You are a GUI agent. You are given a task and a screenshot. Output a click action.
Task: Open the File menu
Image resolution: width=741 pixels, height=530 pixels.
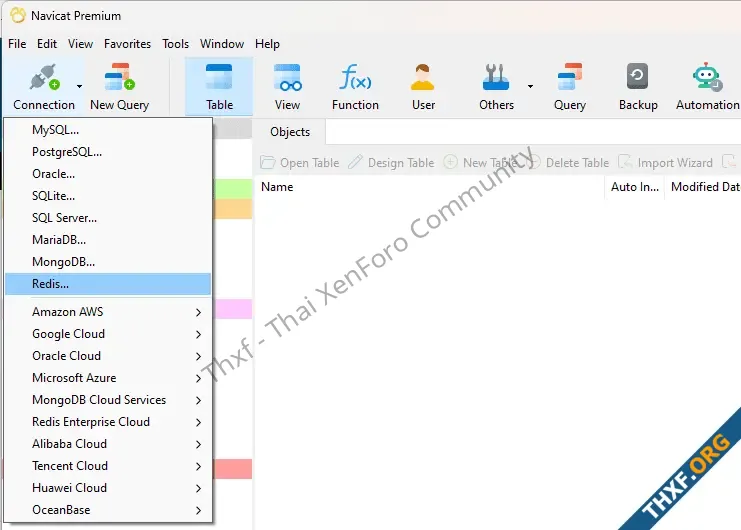(x=17, y=44)
